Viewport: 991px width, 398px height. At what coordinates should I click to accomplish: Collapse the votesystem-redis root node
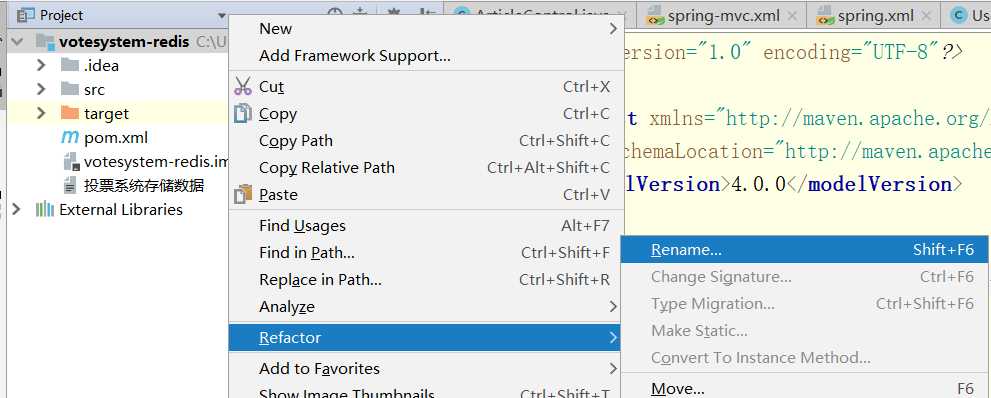[17, 42]
